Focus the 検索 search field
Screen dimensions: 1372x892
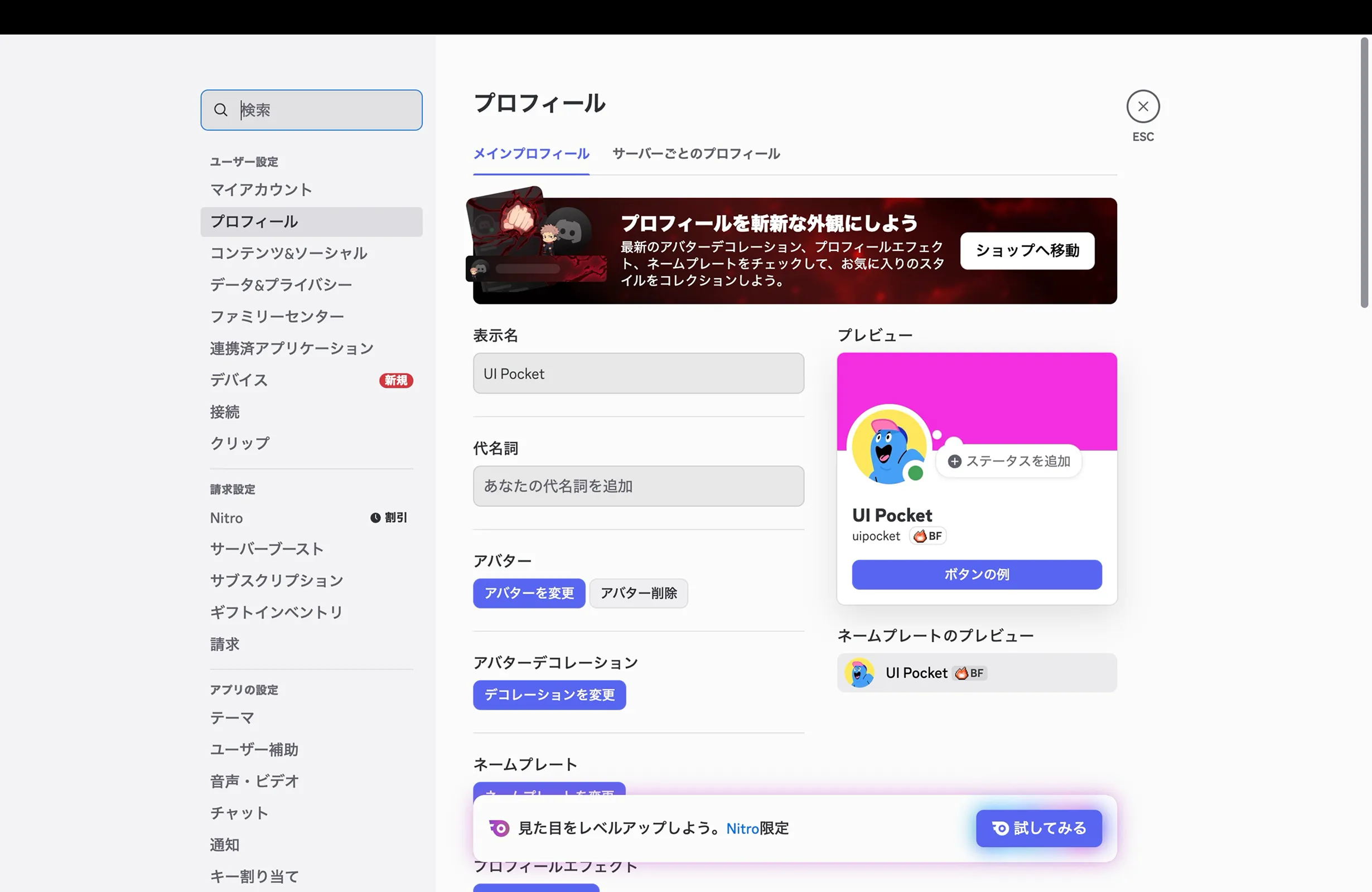tap(311, 110)
